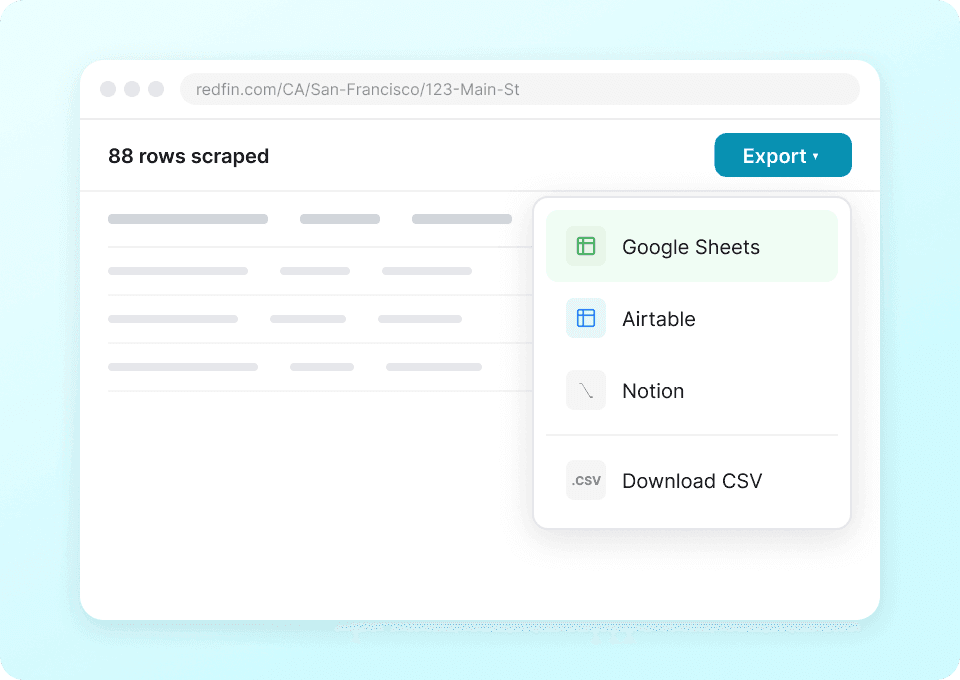Viewport: 960px width, 680px height.
Task: Select the first data row's leftmost placeholder
Action: (x=178, y=271)
